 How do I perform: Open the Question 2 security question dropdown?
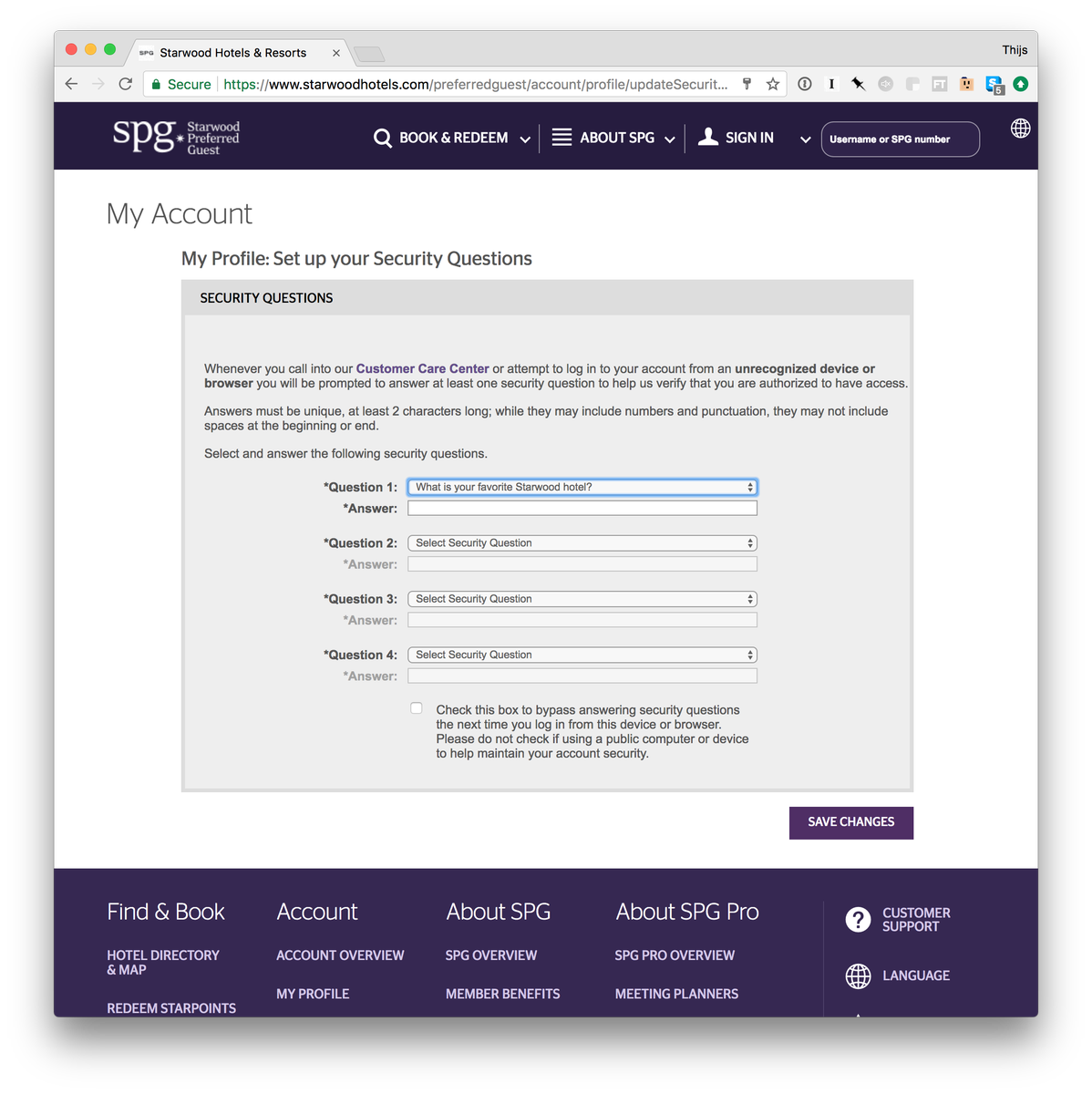click(582, 542)
